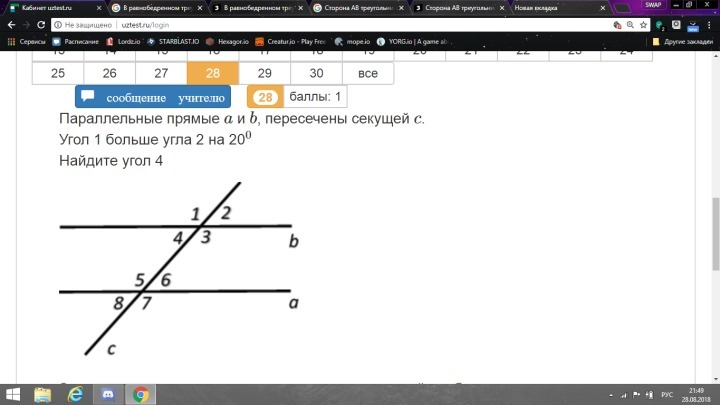Click the blocked-content icon in address bar
720x405 pixels.
[617, 25]
